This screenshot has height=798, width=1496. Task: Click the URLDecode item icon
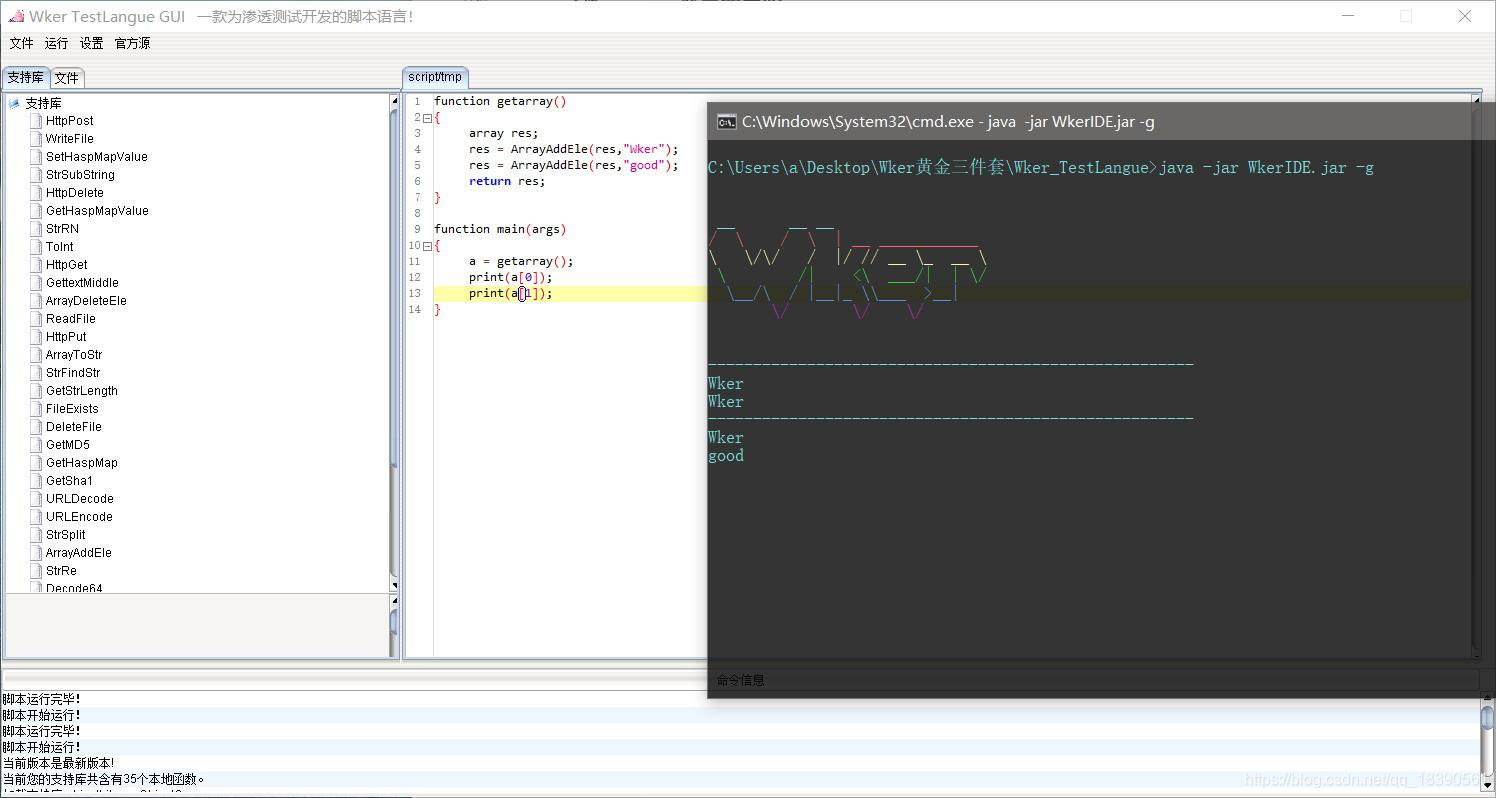point(36,499)
